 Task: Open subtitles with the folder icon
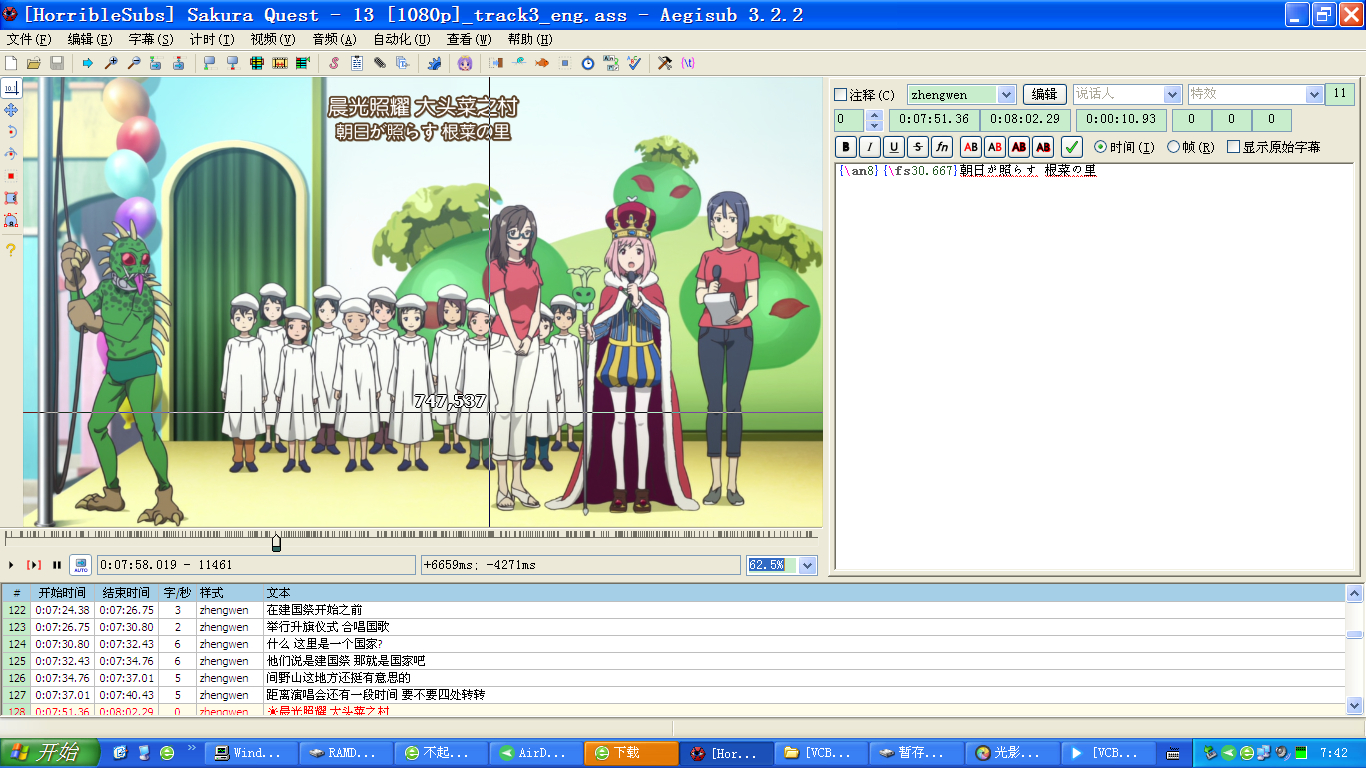pyautogui.click(x=34, y=63)
